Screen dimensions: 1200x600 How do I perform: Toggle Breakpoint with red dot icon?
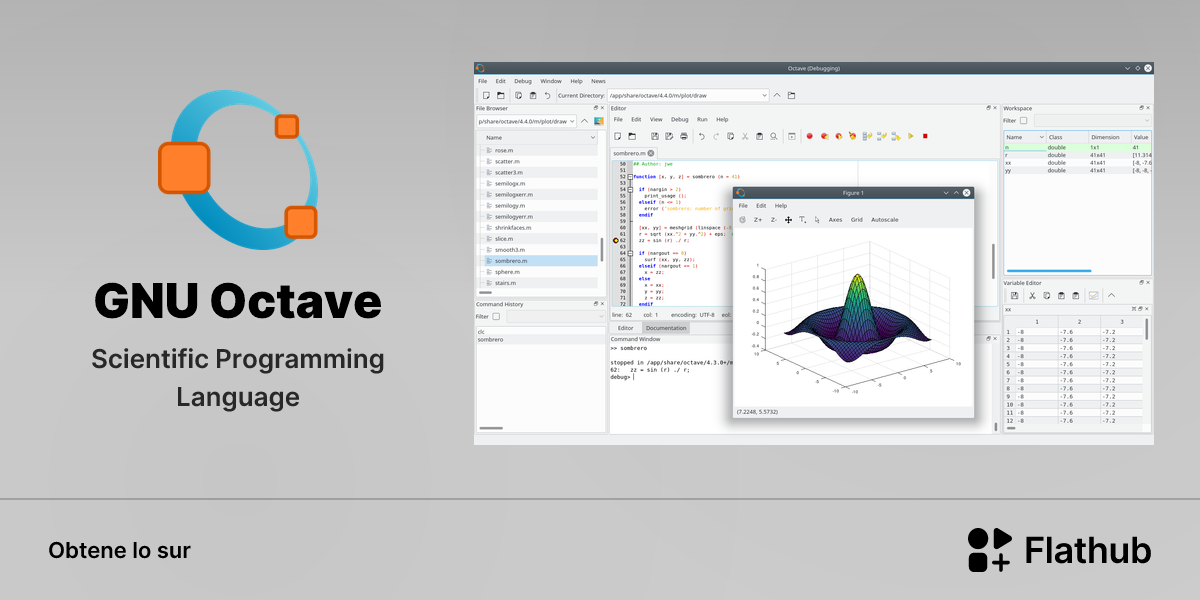[809, 136]
